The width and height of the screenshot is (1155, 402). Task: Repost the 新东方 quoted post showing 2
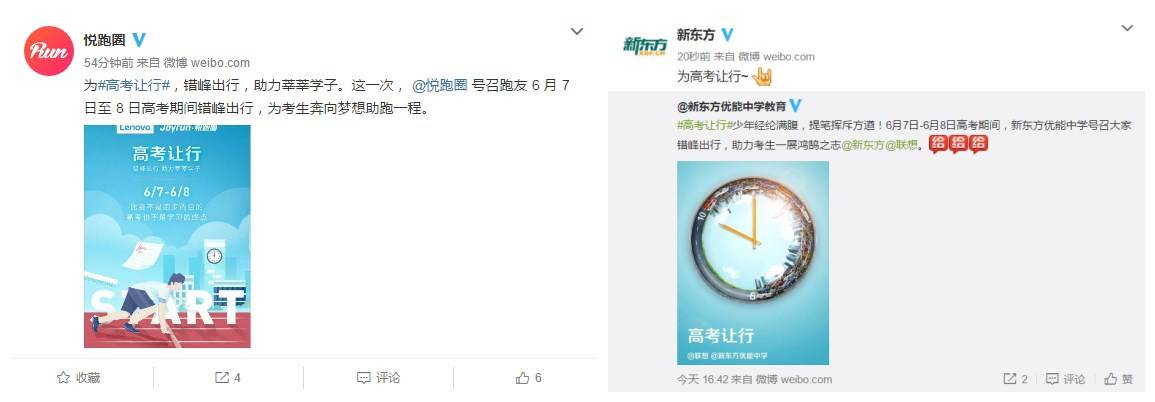1015,379
